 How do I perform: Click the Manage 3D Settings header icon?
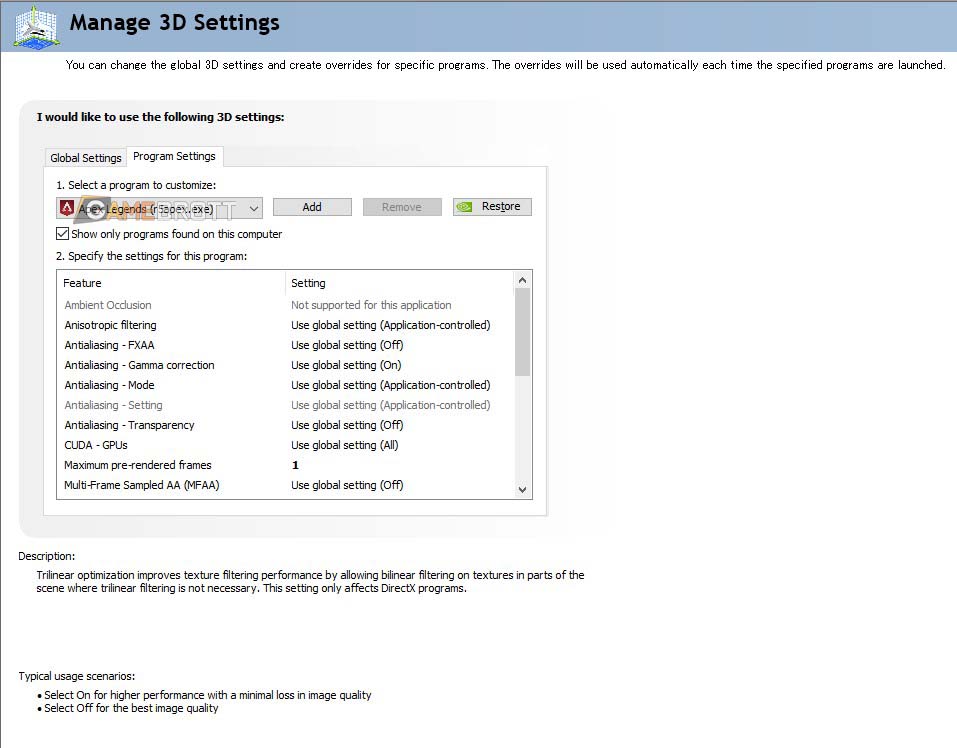tap(33, 26)
